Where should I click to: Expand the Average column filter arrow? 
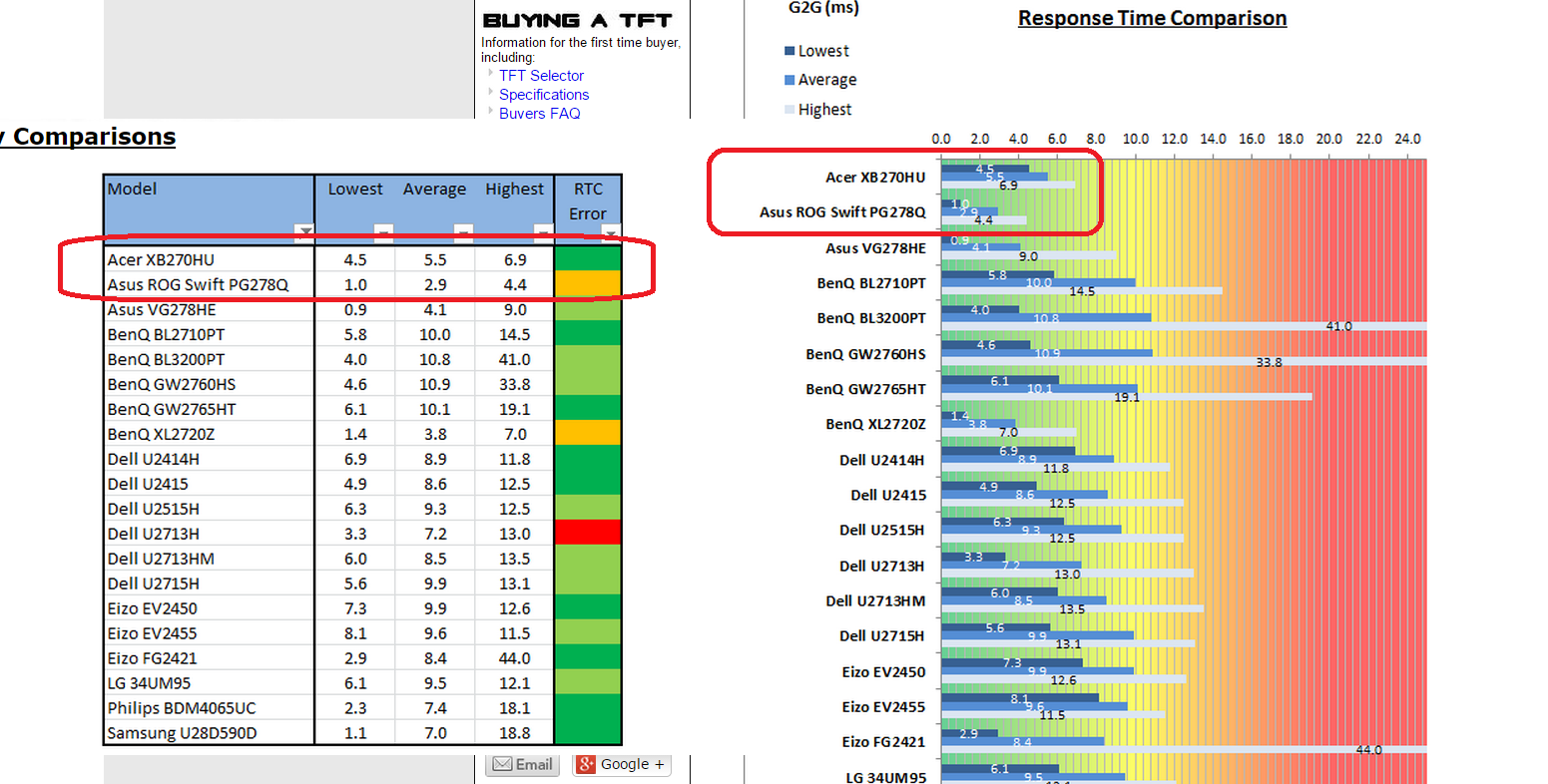(x=463, y=233)
